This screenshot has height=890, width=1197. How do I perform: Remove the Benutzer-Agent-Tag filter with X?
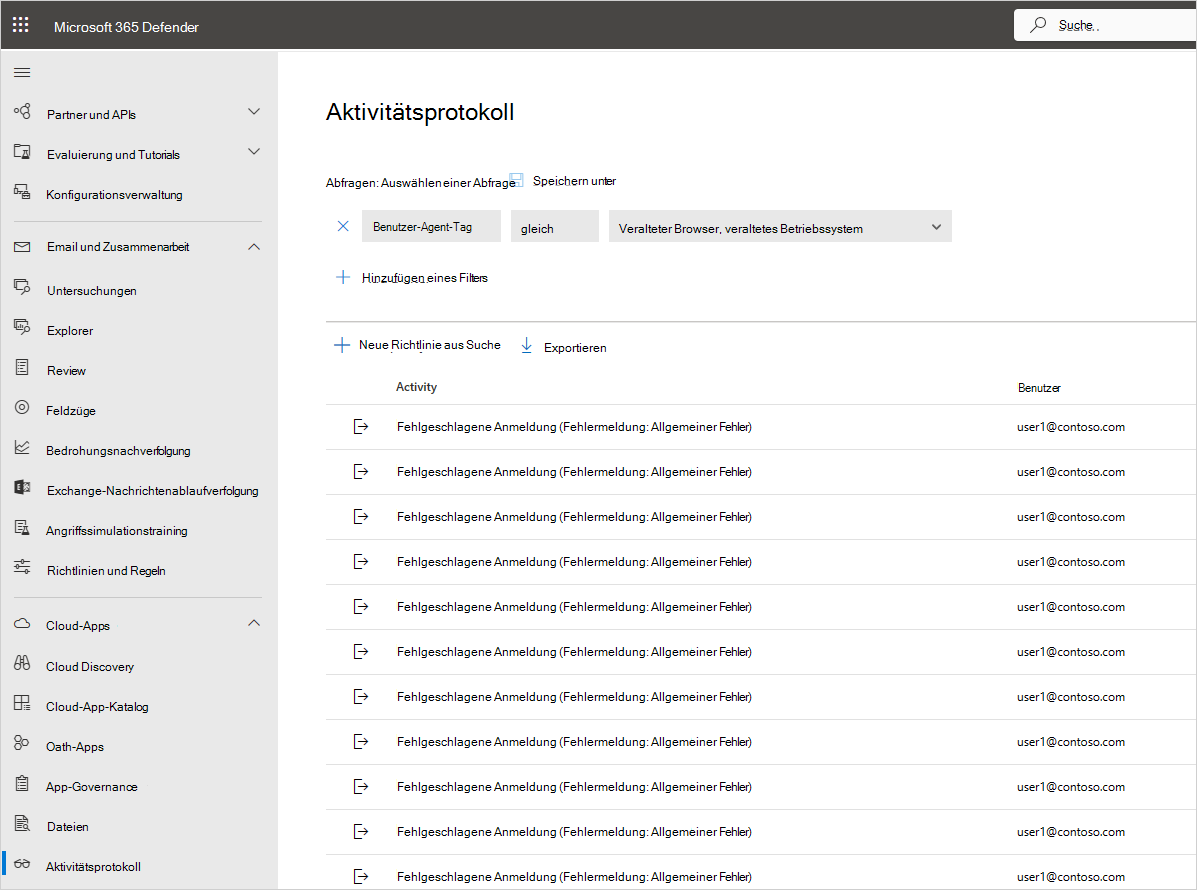point(343,227)
